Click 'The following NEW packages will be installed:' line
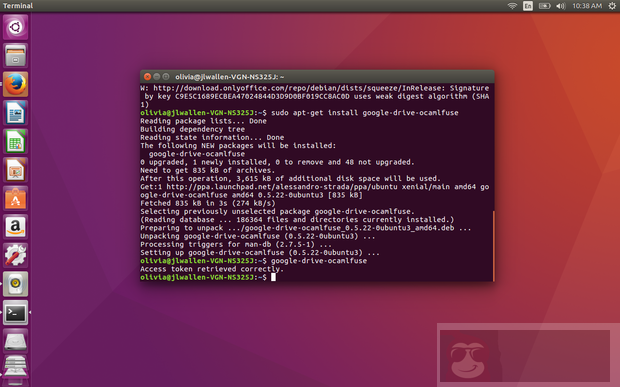Image resolution: width=620 pixels, height=387 pixels. coord(238,145)
